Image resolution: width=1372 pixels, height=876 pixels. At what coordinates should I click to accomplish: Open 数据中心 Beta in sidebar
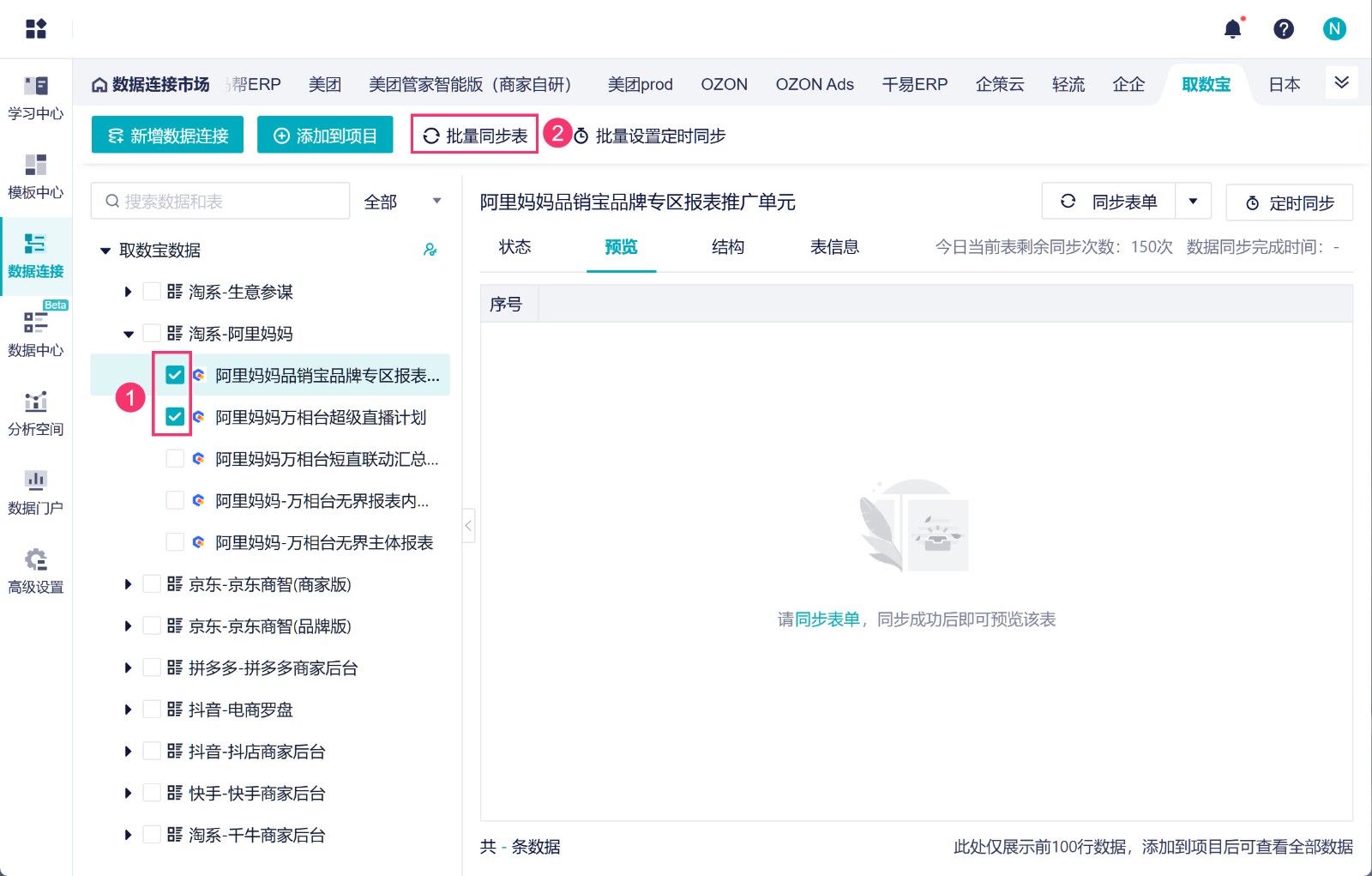[x=36, y=333]
